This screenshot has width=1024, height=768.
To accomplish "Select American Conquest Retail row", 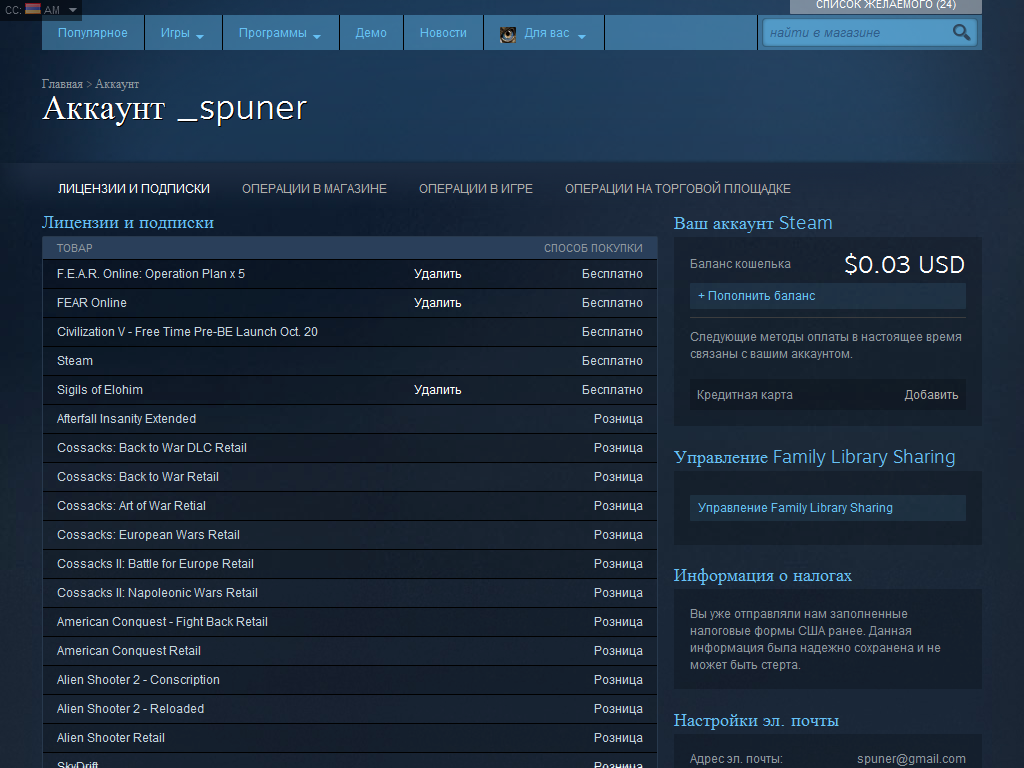I will (x=349, y=650).
